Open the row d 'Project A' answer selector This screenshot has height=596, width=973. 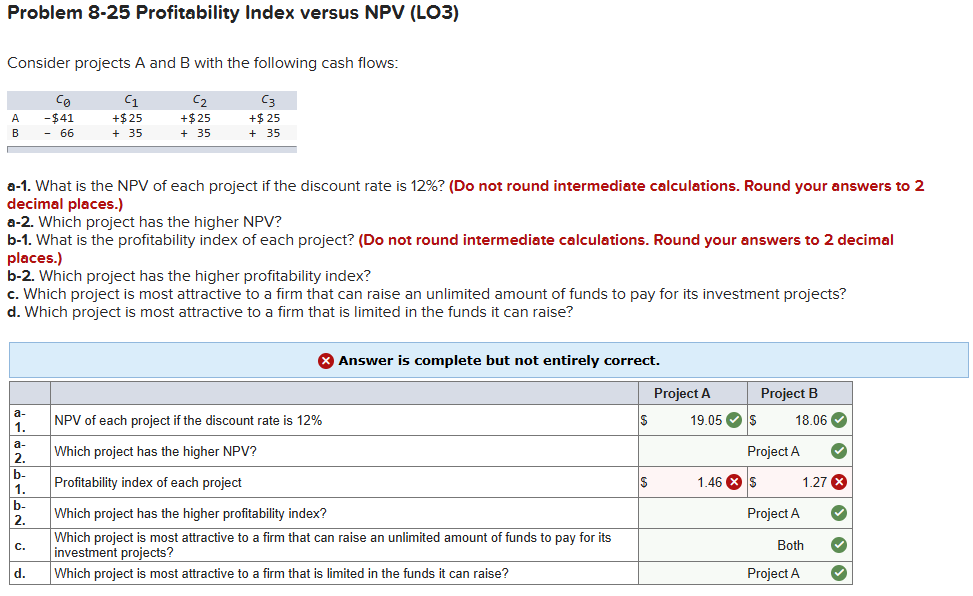click(x=773, y=572)
